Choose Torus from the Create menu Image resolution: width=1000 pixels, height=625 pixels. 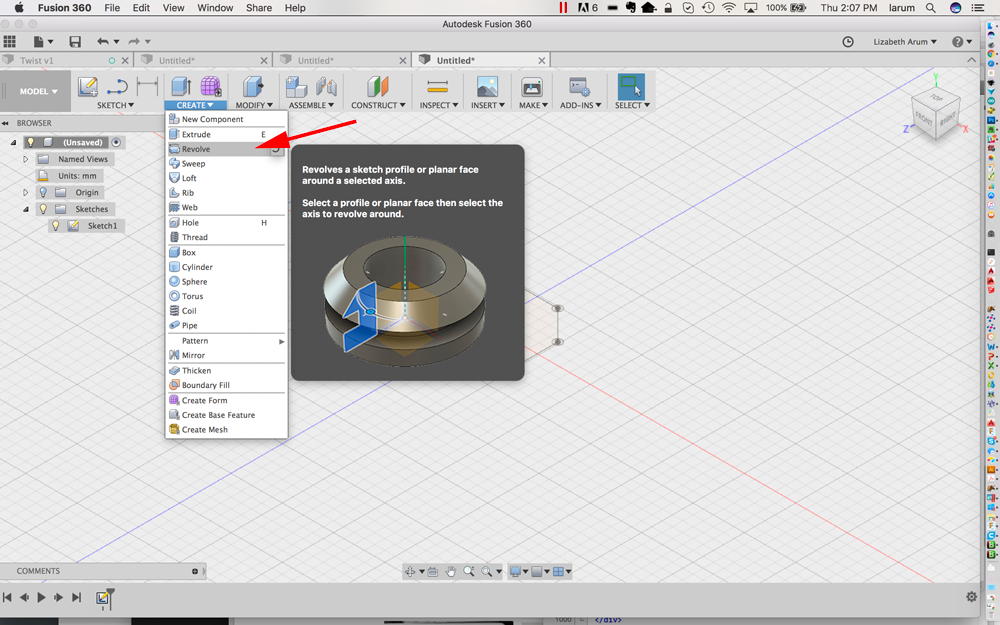point(226,297)
